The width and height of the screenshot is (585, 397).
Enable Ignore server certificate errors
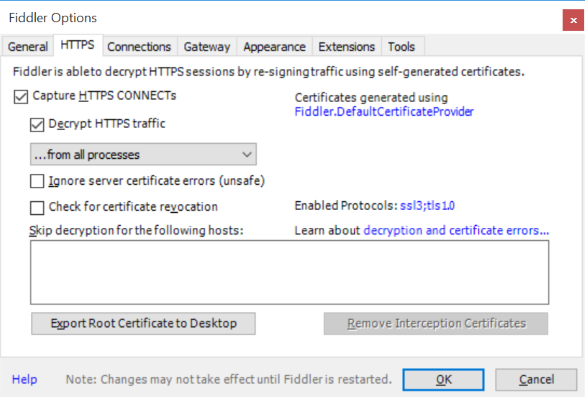[37, 181]
